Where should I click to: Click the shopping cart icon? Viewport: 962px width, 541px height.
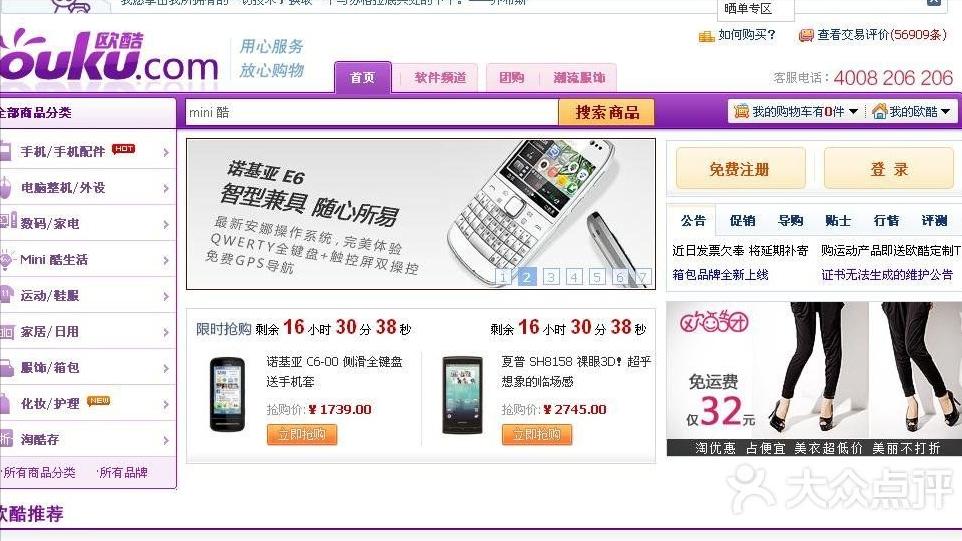[x=742, y=111]
